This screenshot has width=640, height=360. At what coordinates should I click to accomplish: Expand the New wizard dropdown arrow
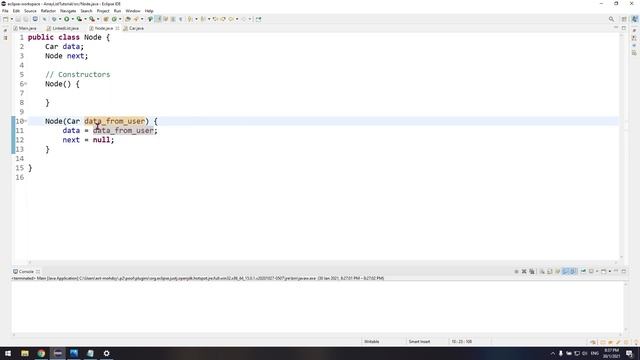click(x=12, y=19)
